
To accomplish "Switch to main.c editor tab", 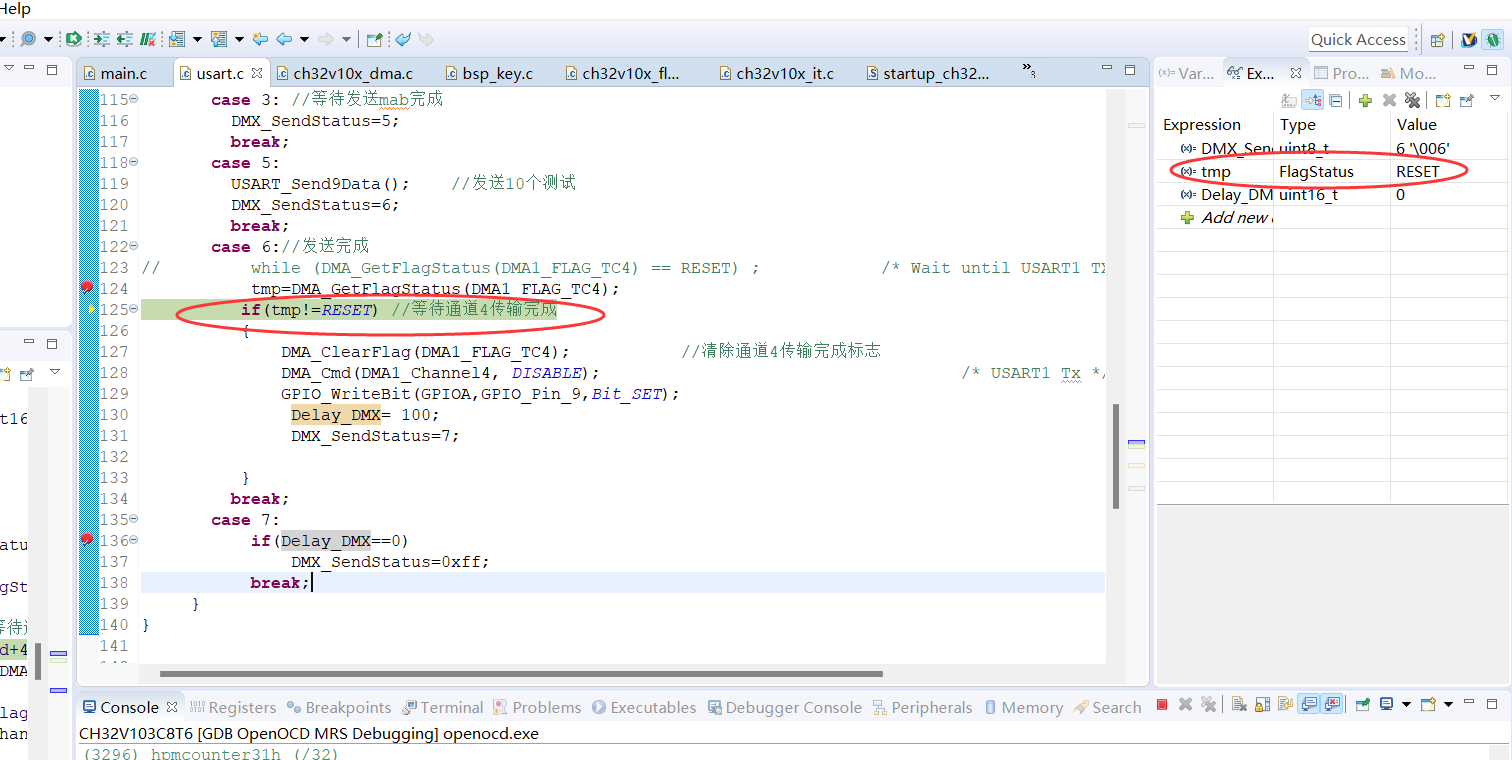I will click(x=123, y=73).
